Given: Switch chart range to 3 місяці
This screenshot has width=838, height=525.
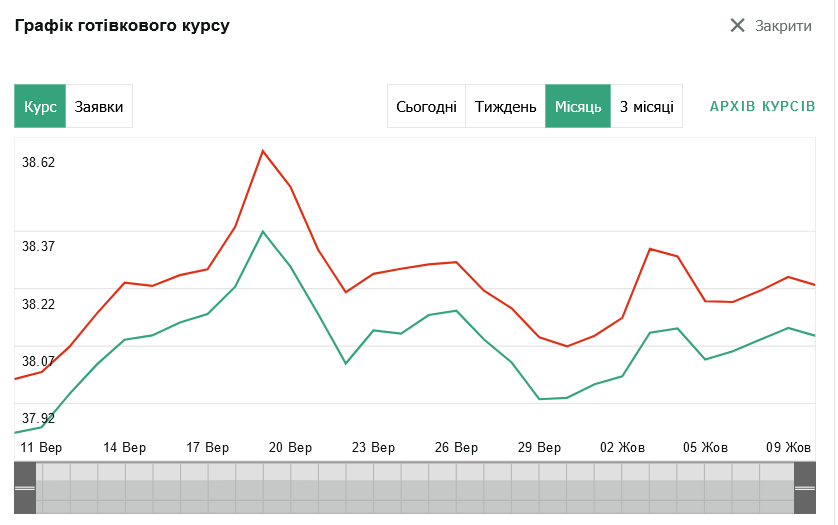Looking at the screenshot, I should coord(646,106).
